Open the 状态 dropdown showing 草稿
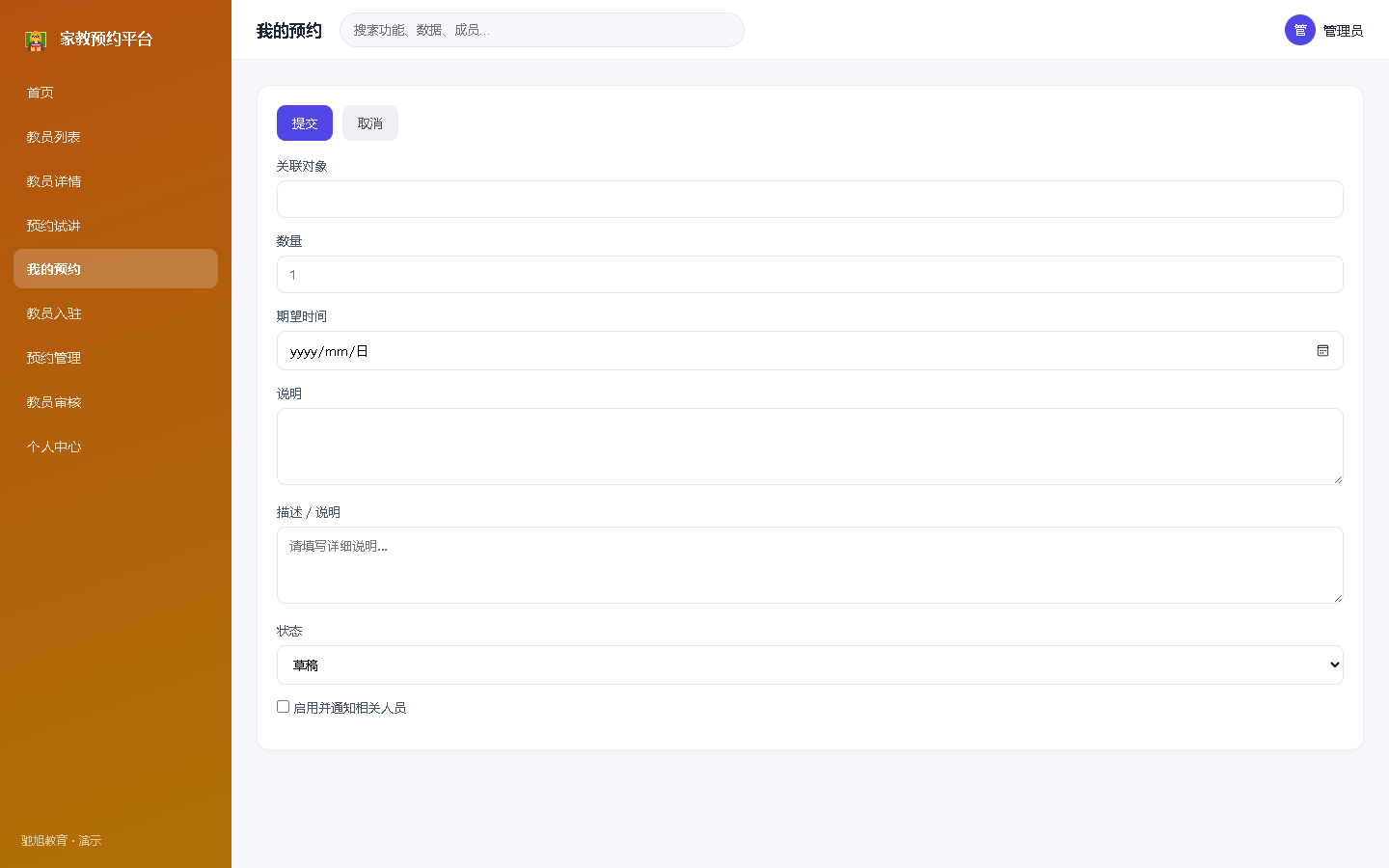 (810, 665)
